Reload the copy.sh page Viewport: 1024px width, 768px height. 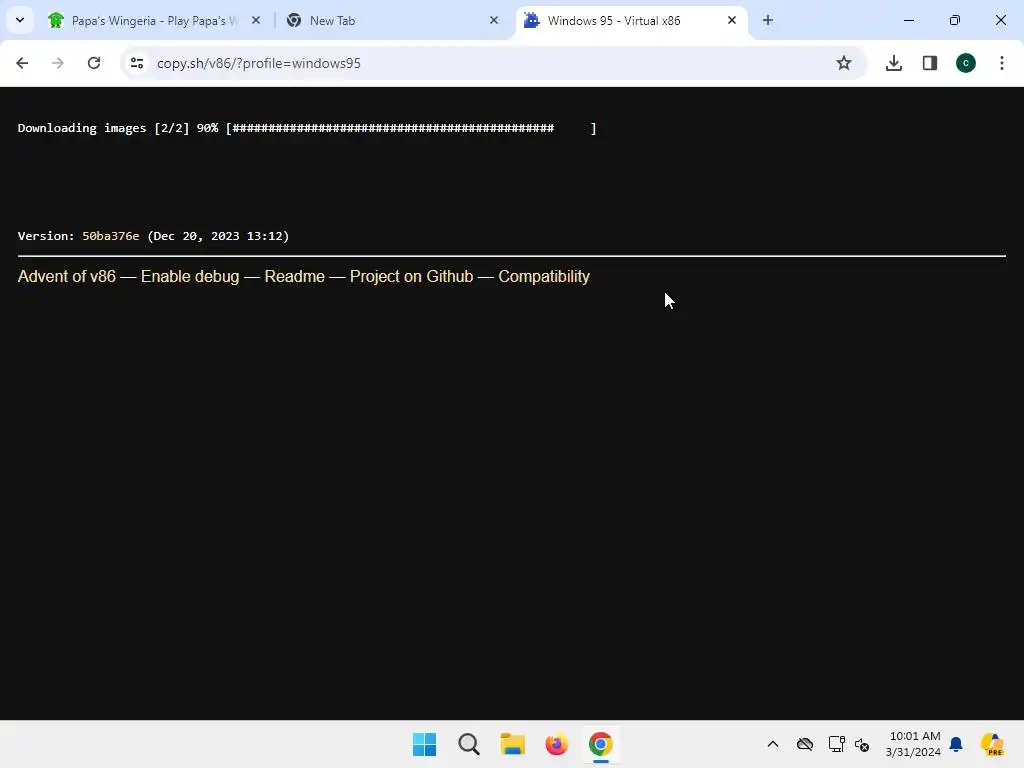94,63
